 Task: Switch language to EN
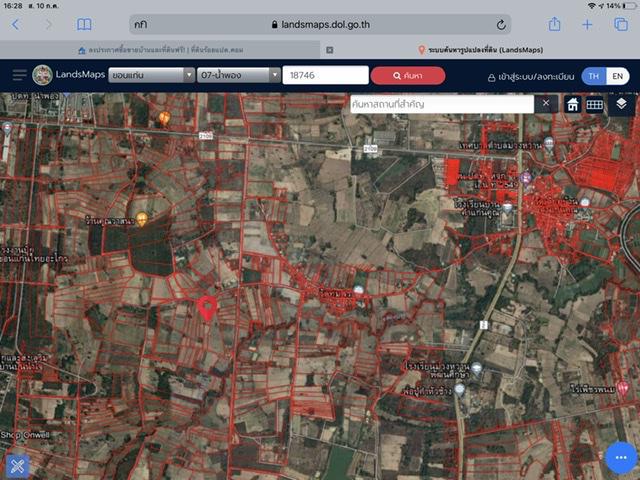point(618,76)
